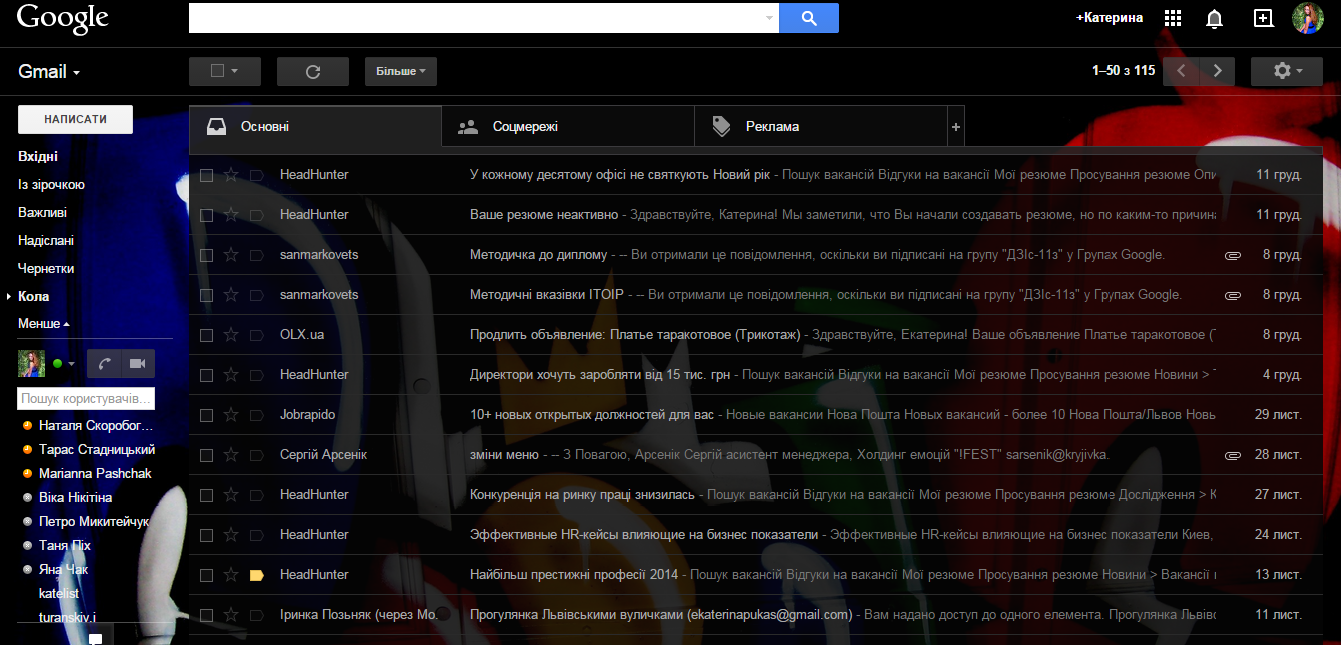Go to the next page of messages
1341x645 pixels.
[x=1217, y=71]
